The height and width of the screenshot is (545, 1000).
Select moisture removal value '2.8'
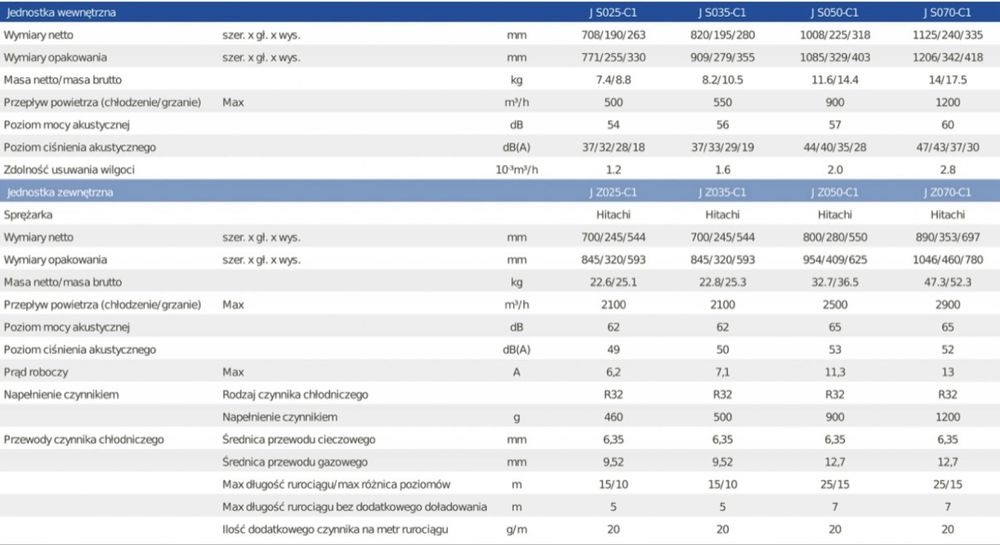947,170
